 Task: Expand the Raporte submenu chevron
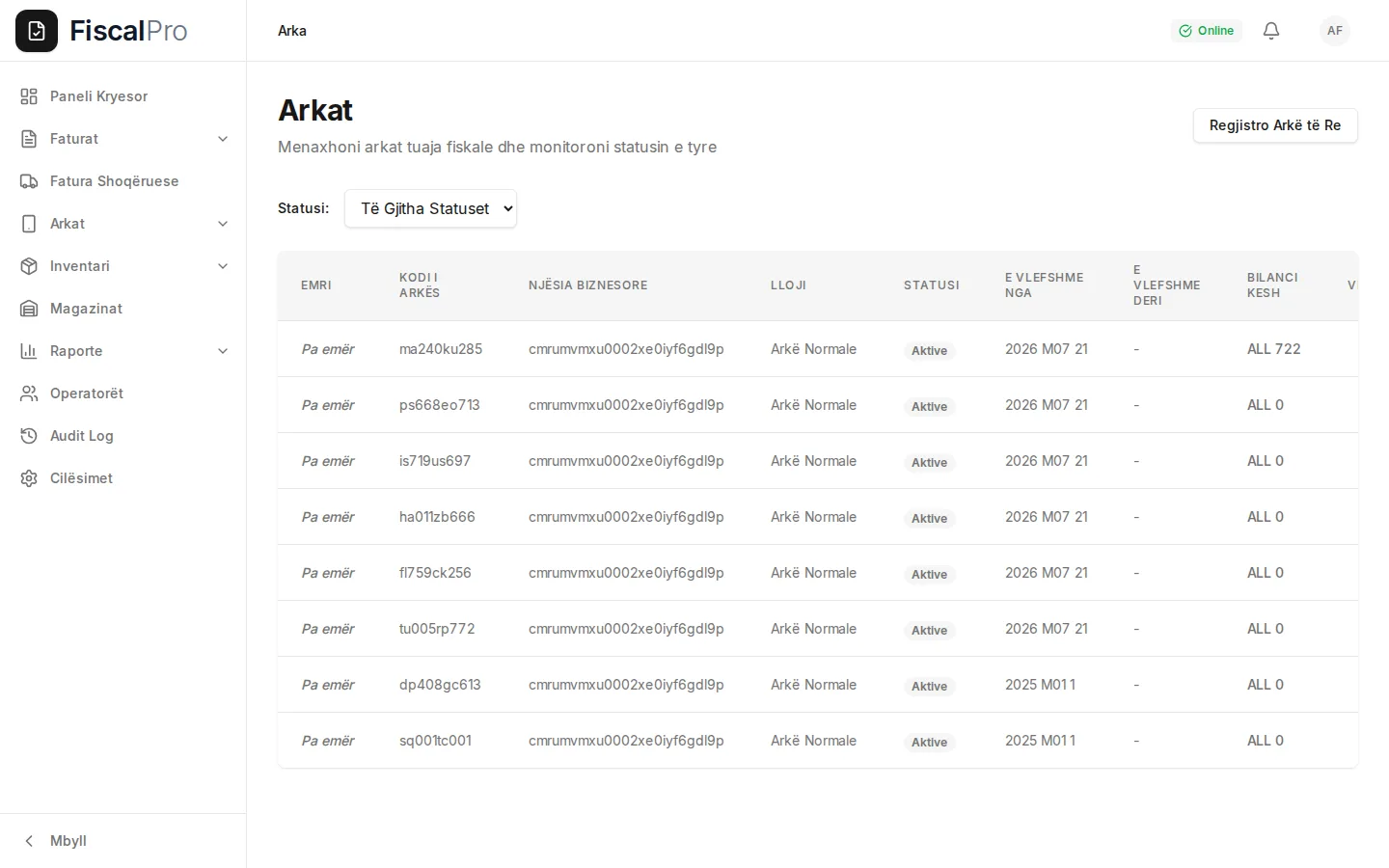click(223, 351)
